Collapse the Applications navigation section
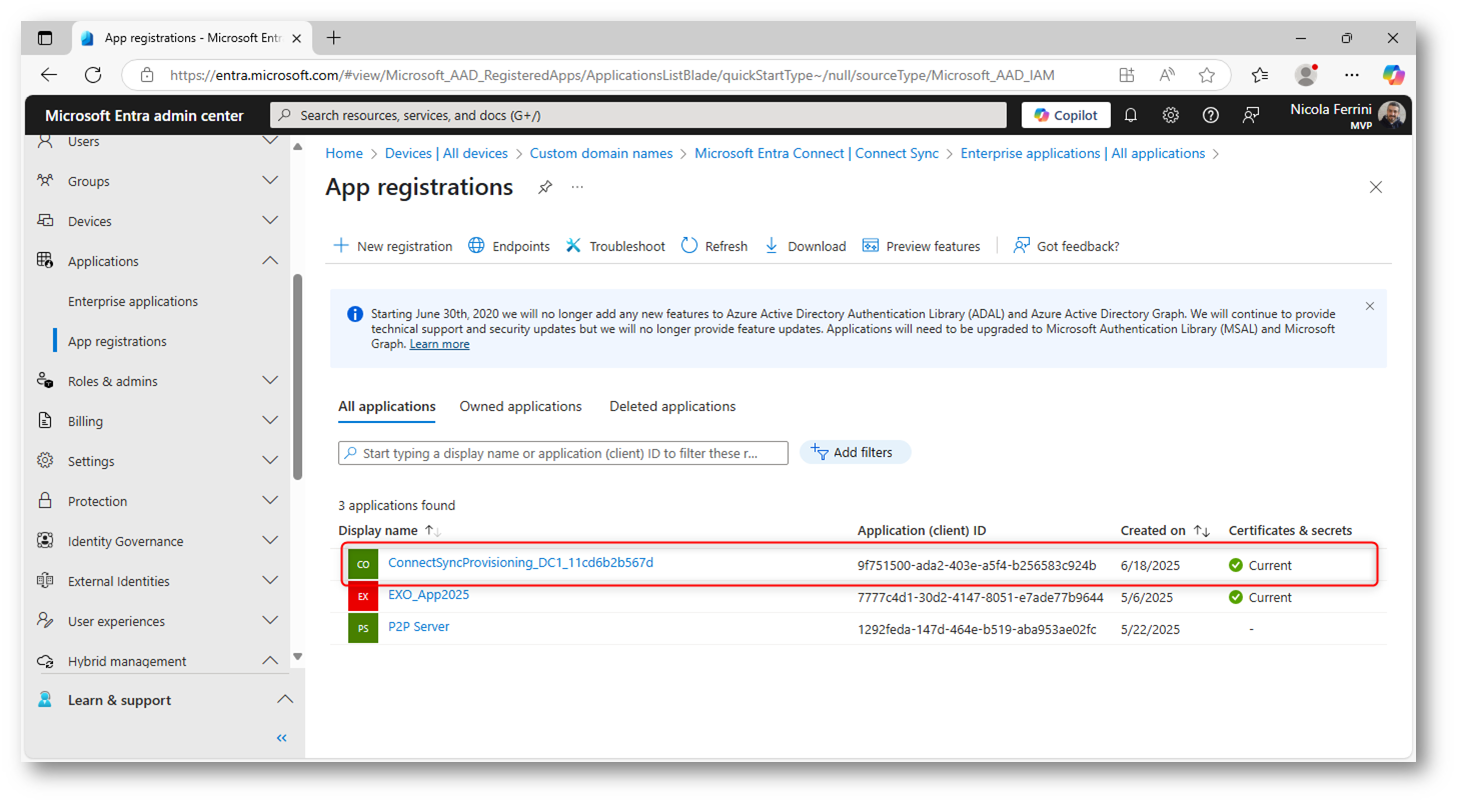The width and height of the screenshot is (1458, 804). (x=270, y=261)
